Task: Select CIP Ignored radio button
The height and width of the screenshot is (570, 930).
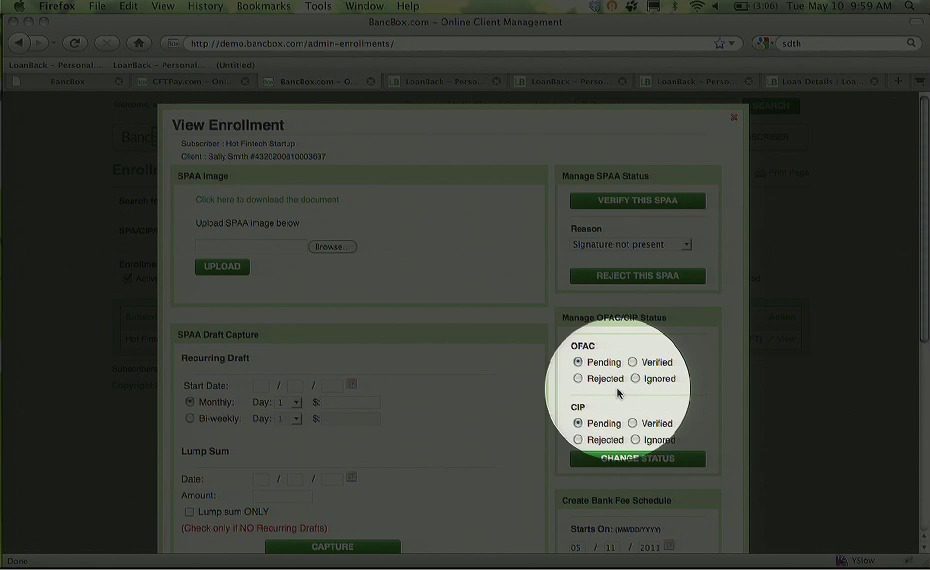Action: (x=635, y=440)
